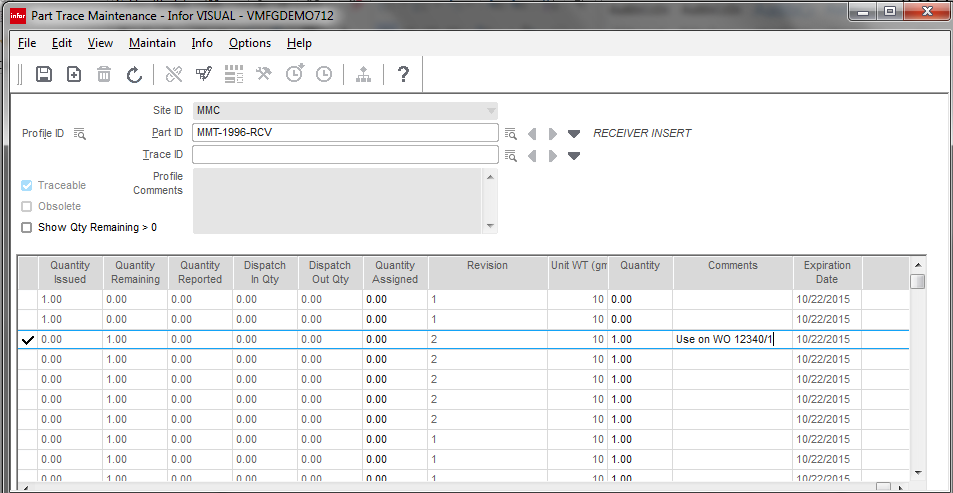Open the Trace ID lookup browse icon
This screenshot has height=493, width=953.
(511, 156)
